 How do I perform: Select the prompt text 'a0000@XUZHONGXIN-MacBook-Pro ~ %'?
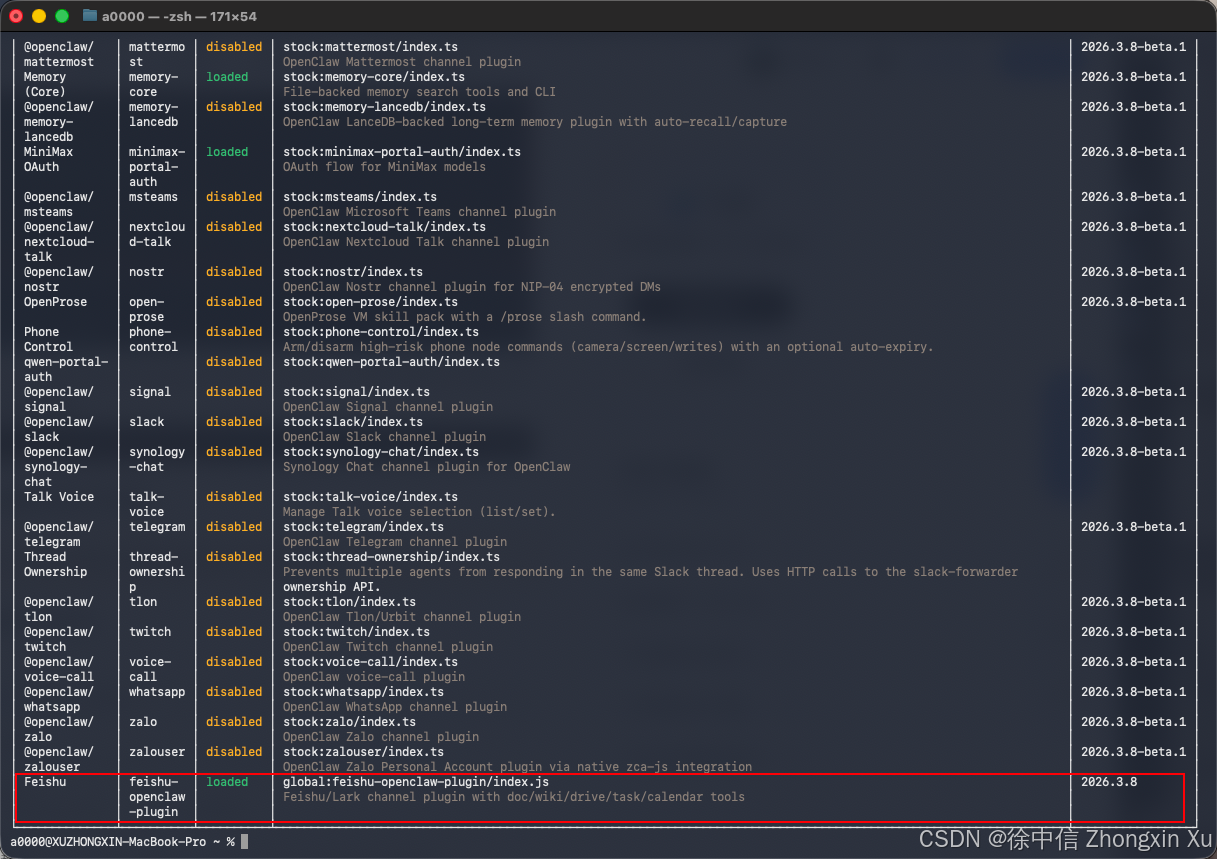(122, 842)
